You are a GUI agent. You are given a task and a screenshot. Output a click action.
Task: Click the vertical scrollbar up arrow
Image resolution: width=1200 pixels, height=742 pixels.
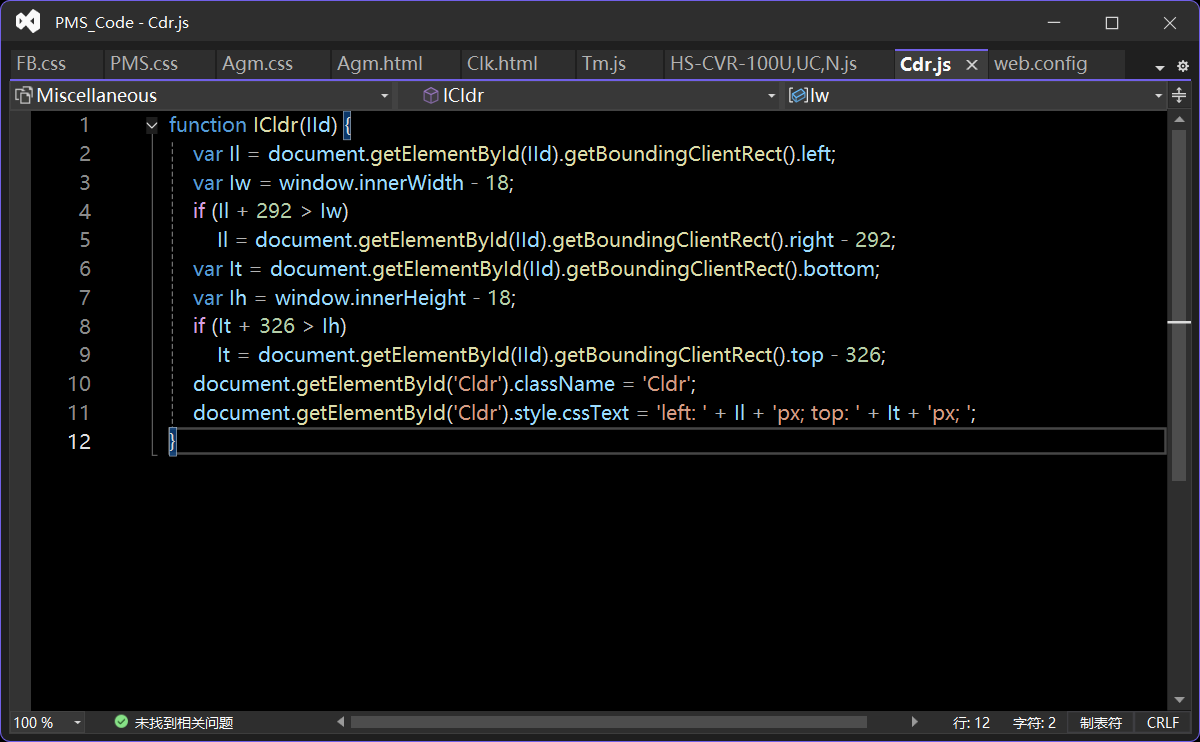pyautogui.click(x=1179, y=120)
